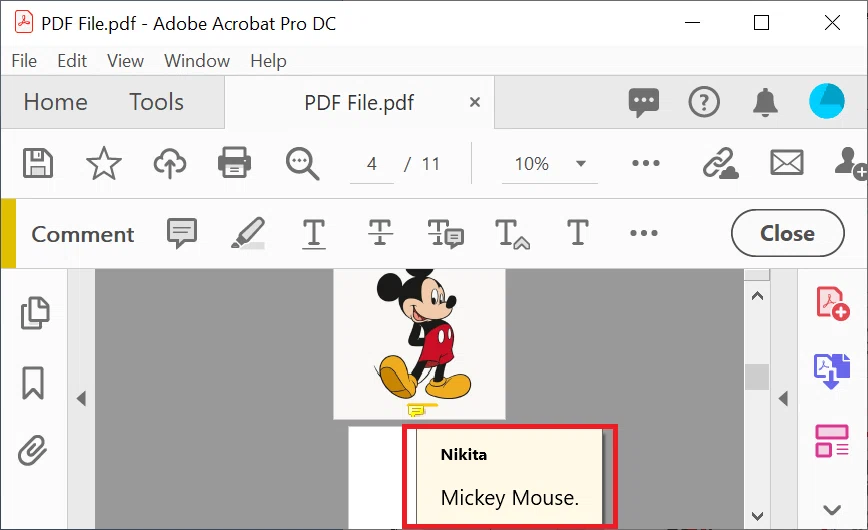Screen dimensions: 868x530
Task: Show more comment tools with the ellipsis
Action: (644, 233)
